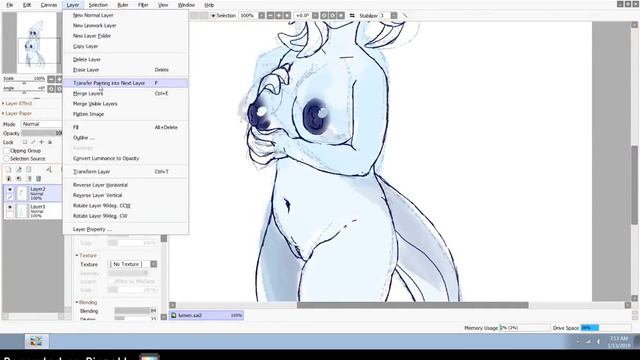Click the app icon in Windows taskbar

pyautogui.click(x=36, y=341)
